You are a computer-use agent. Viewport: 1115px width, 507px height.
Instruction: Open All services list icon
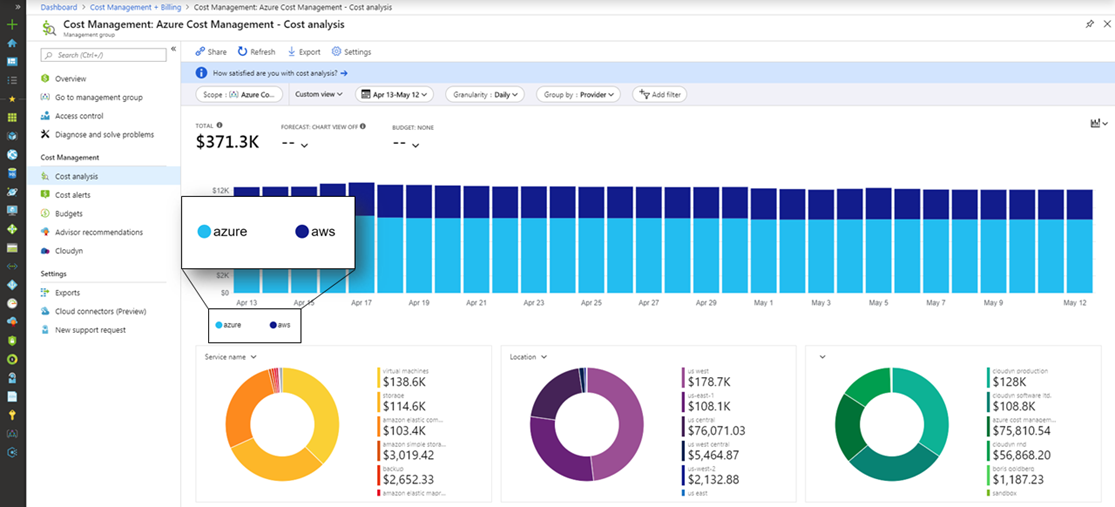[x=11, y=80]
